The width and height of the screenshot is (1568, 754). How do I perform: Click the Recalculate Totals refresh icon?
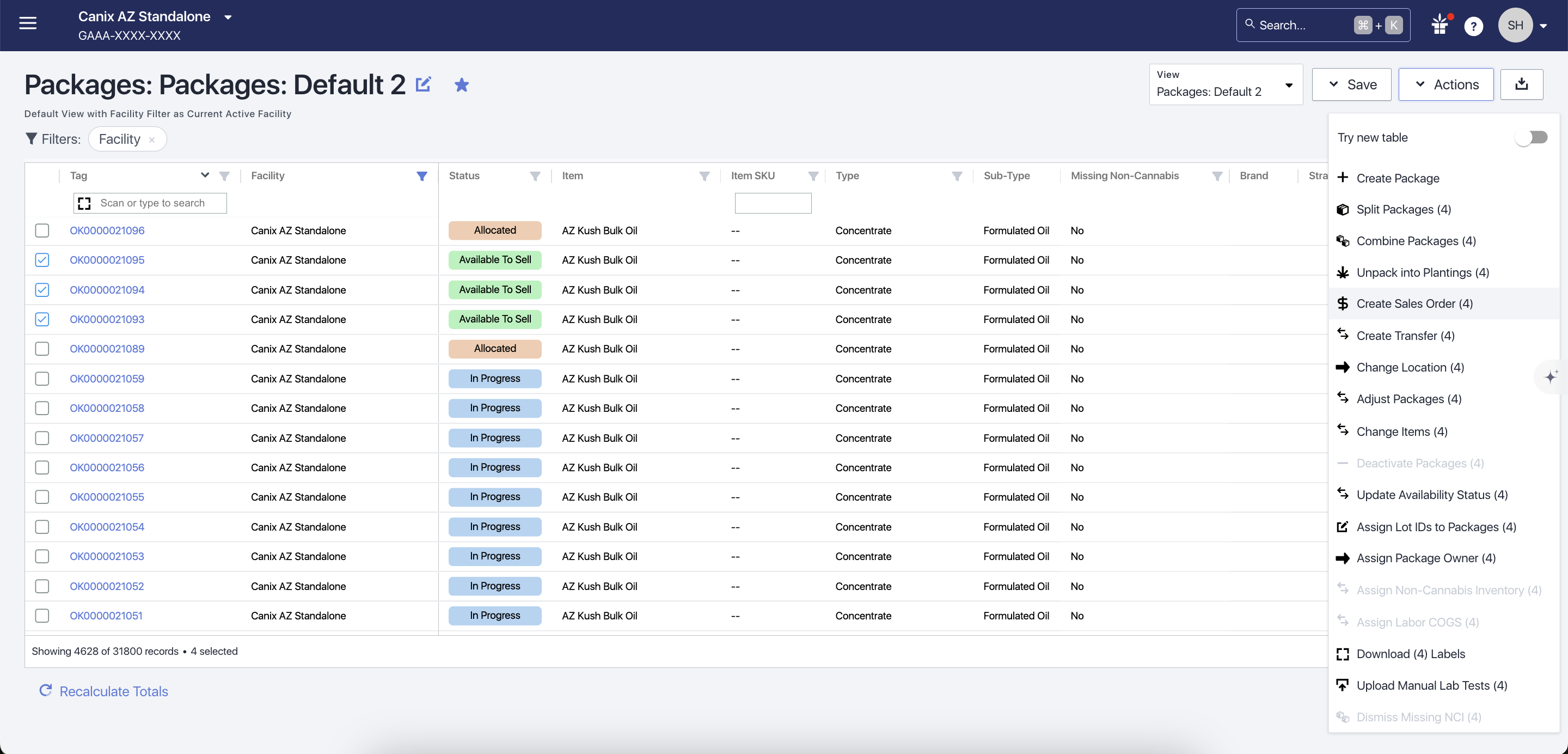point(46,690)
